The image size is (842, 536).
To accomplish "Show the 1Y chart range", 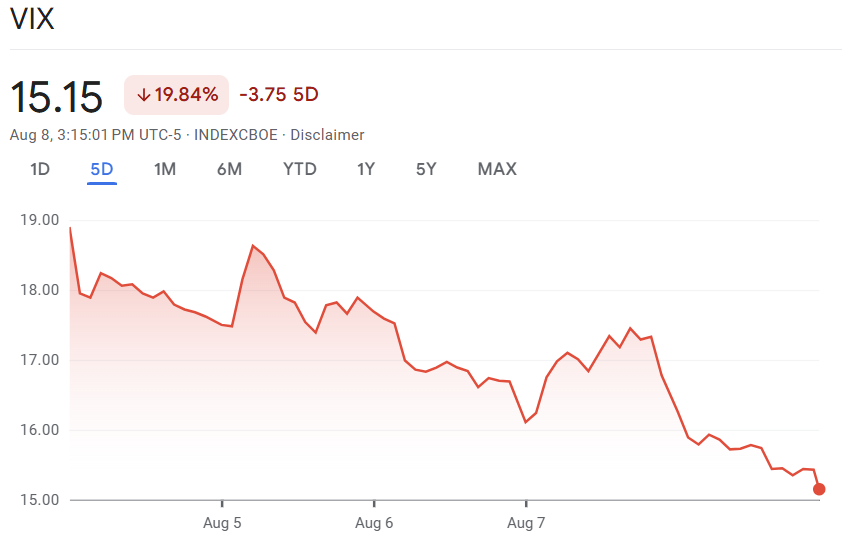I will [x=366, y=169].
